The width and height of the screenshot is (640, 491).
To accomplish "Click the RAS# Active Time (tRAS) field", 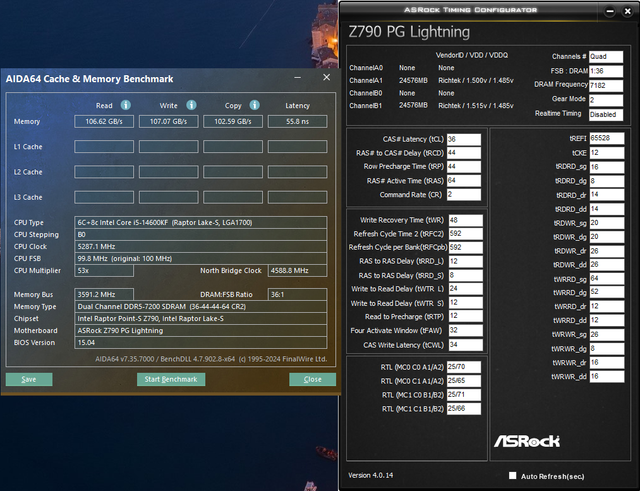I will tap(464, 181).
